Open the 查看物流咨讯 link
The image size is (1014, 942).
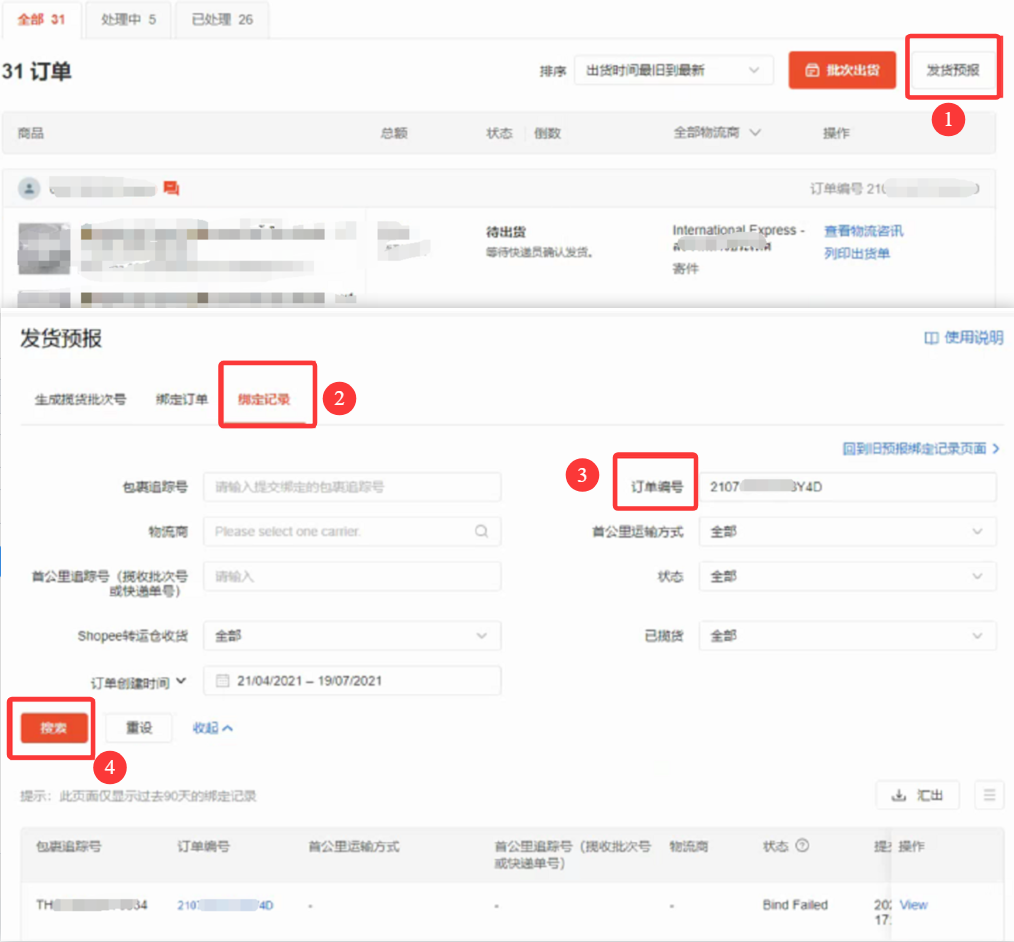[864, 231]
